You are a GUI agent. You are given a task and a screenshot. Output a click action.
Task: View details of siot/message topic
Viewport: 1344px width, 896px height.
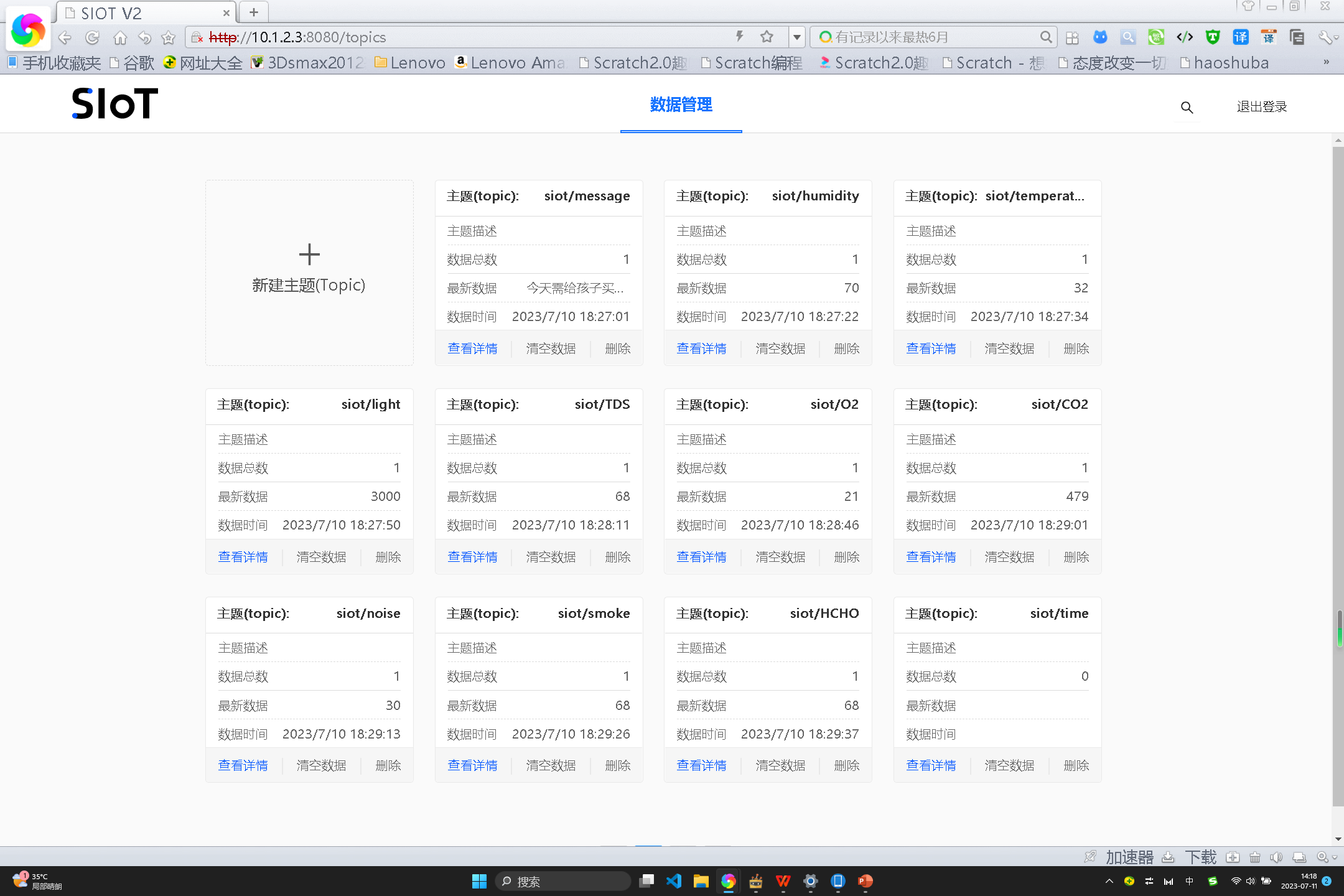472,348
